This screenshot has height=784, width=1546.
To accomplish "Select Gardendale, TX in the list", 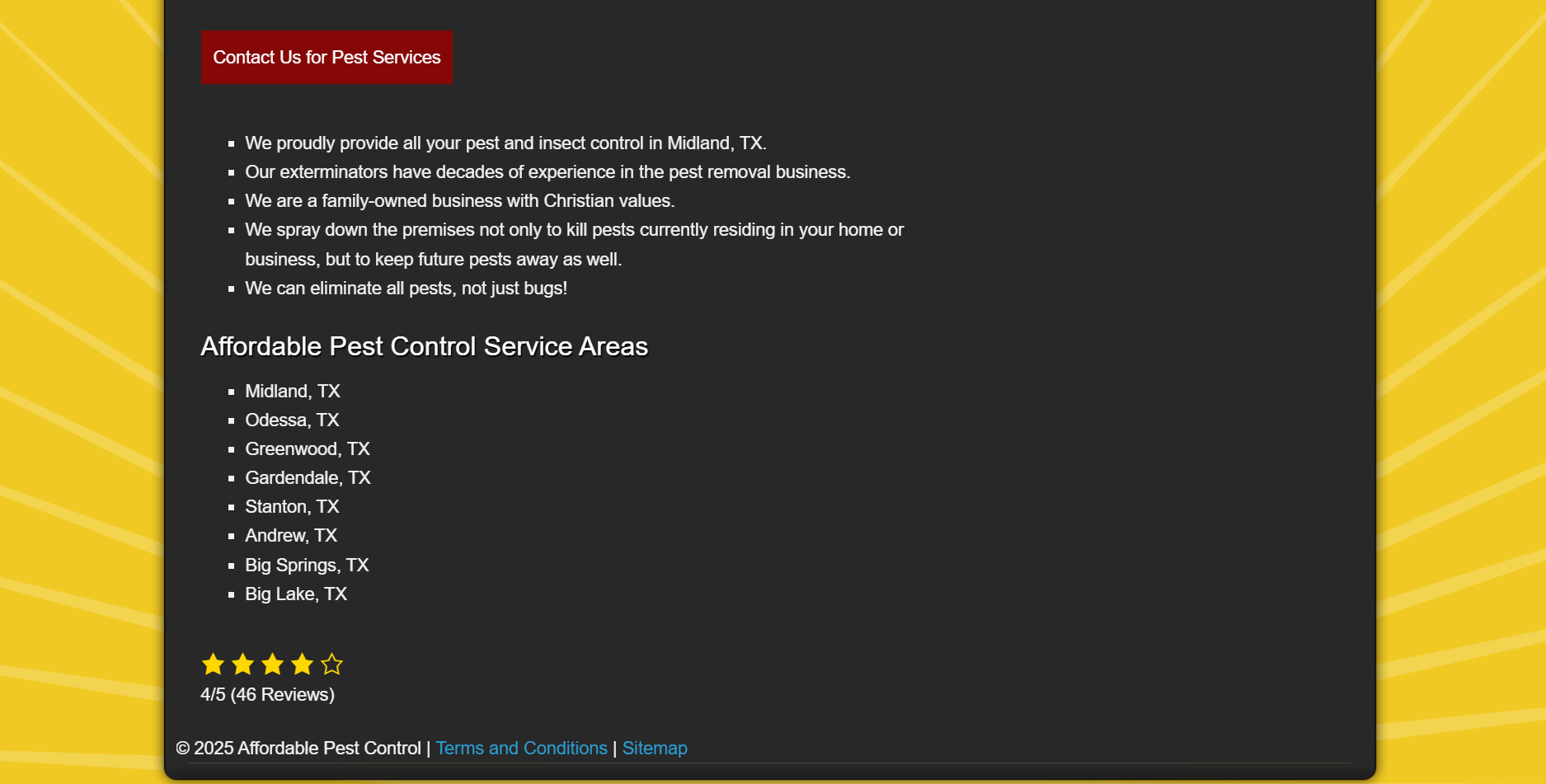I will [308, 478].
